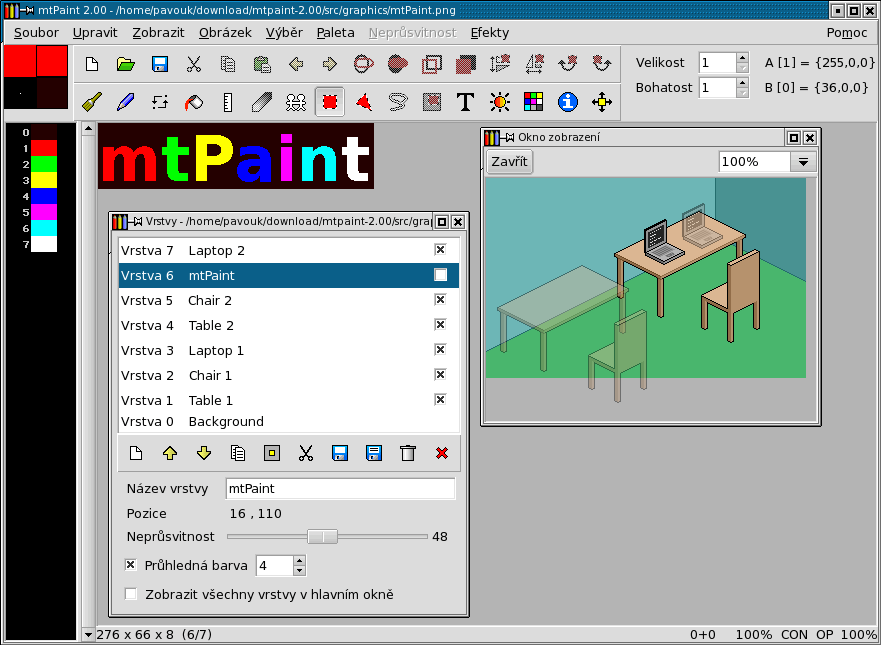This screenshot has height=645, width=881.
Task: Save the image using the main toolbar floppy icon
Action: click(x=160, y=64)
